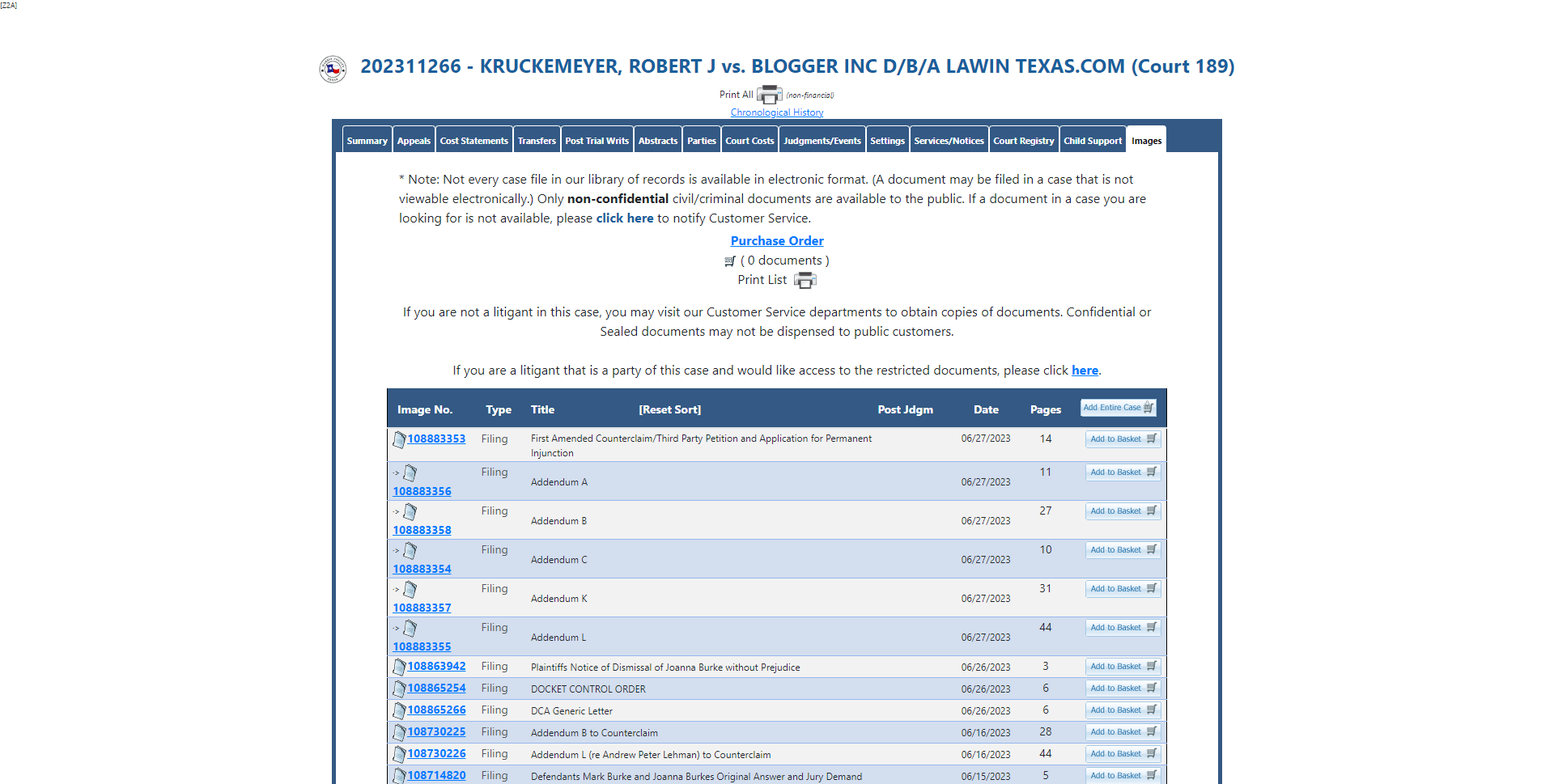
Task: Open document icon for Addendum L row
Action: pos(410,628)
